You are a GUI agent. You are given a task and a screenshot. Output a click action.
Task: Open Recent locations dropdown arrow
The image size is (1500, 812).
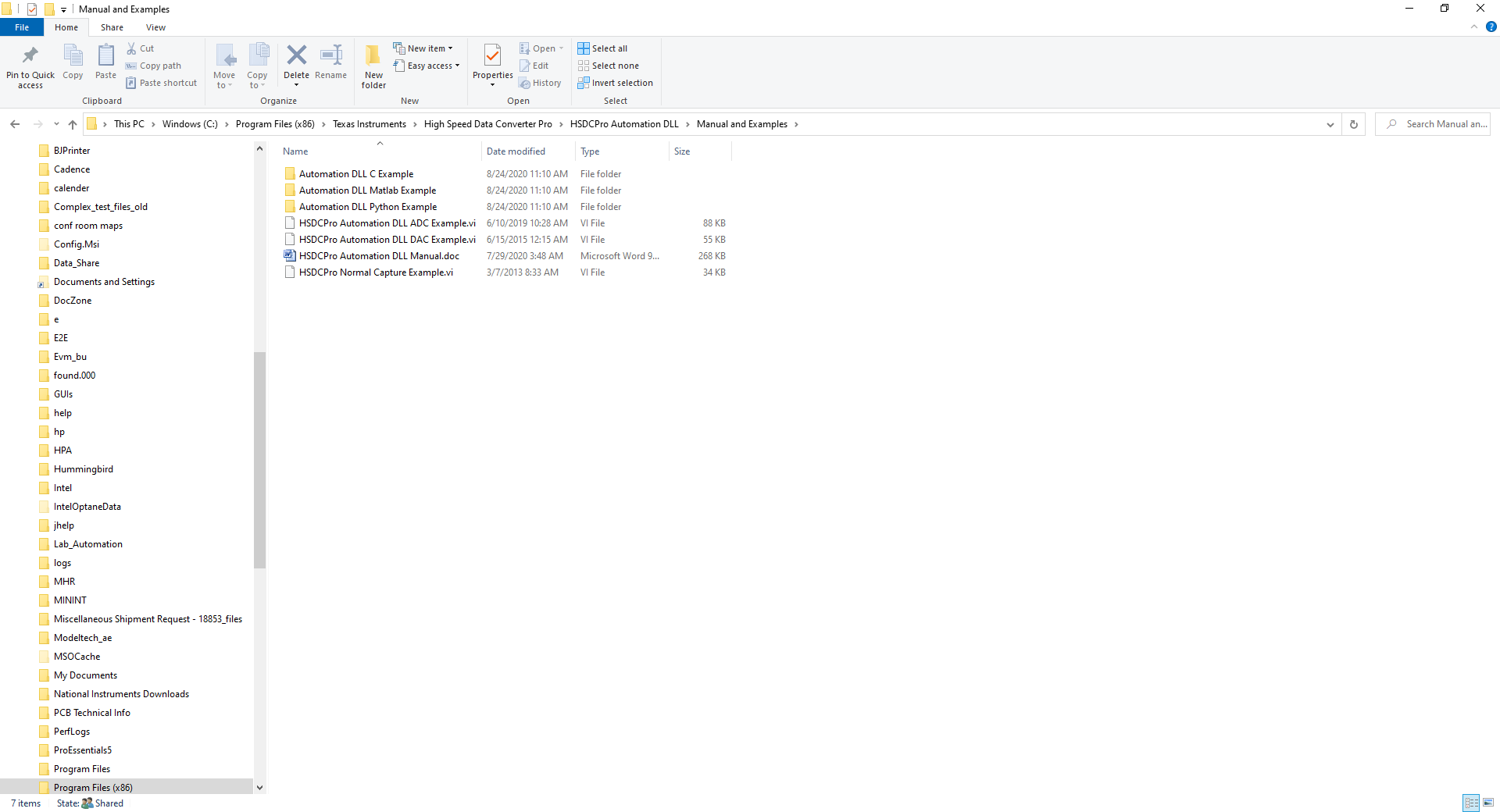coord(56,124)
